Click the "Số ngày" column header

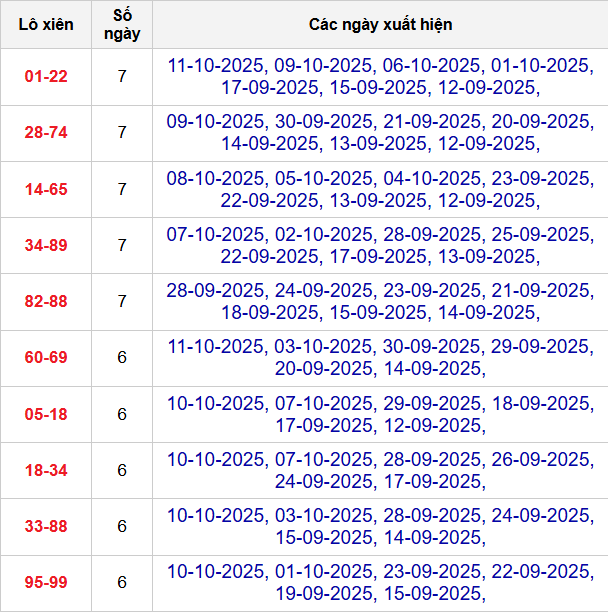122,24
